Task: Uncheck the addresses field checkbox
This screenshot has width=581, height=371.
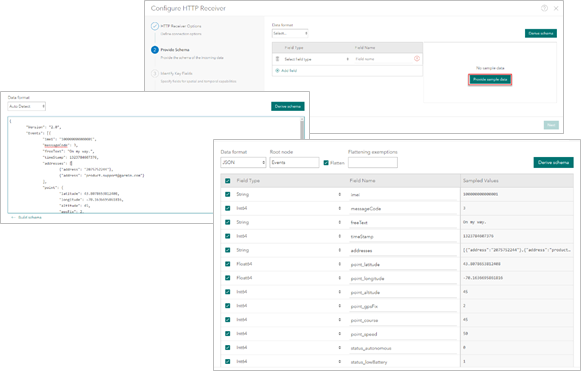Action: pyautogui.click(x=228, y=250)
